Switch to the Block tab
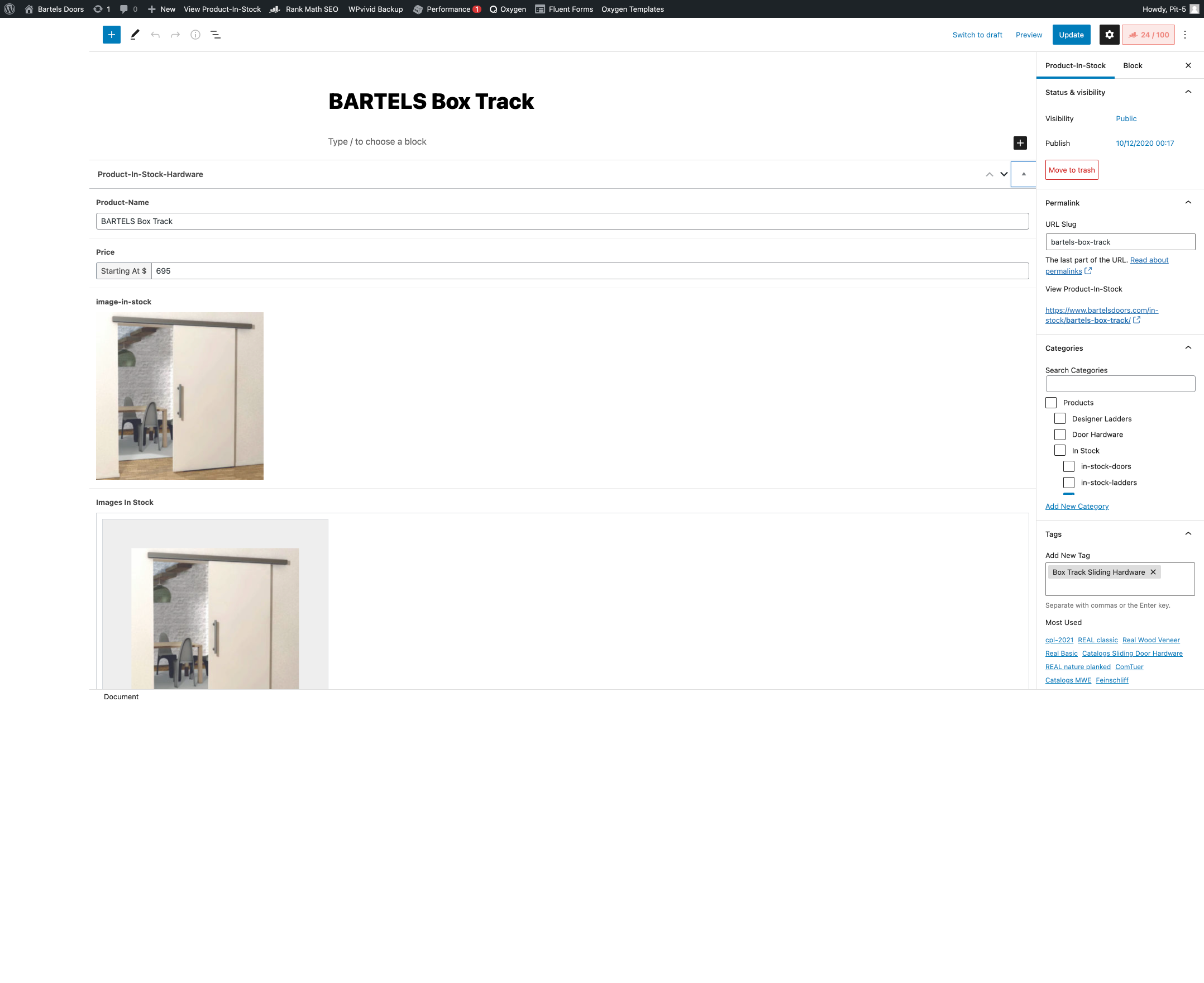1204x983 pixels. click(1132, 66)
